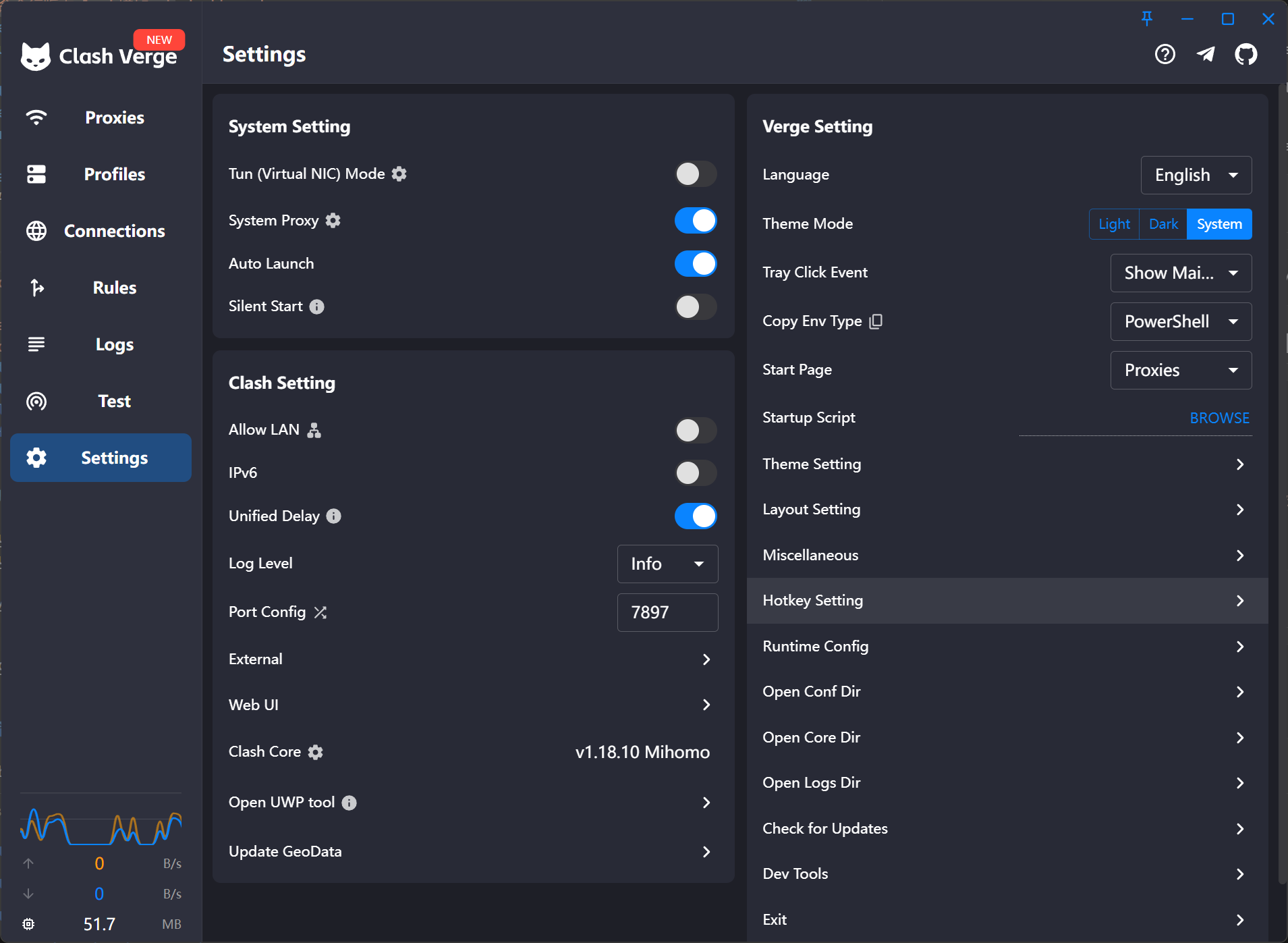Enable Tun (Virtual NIC) Mode toggle

(696, 174)
